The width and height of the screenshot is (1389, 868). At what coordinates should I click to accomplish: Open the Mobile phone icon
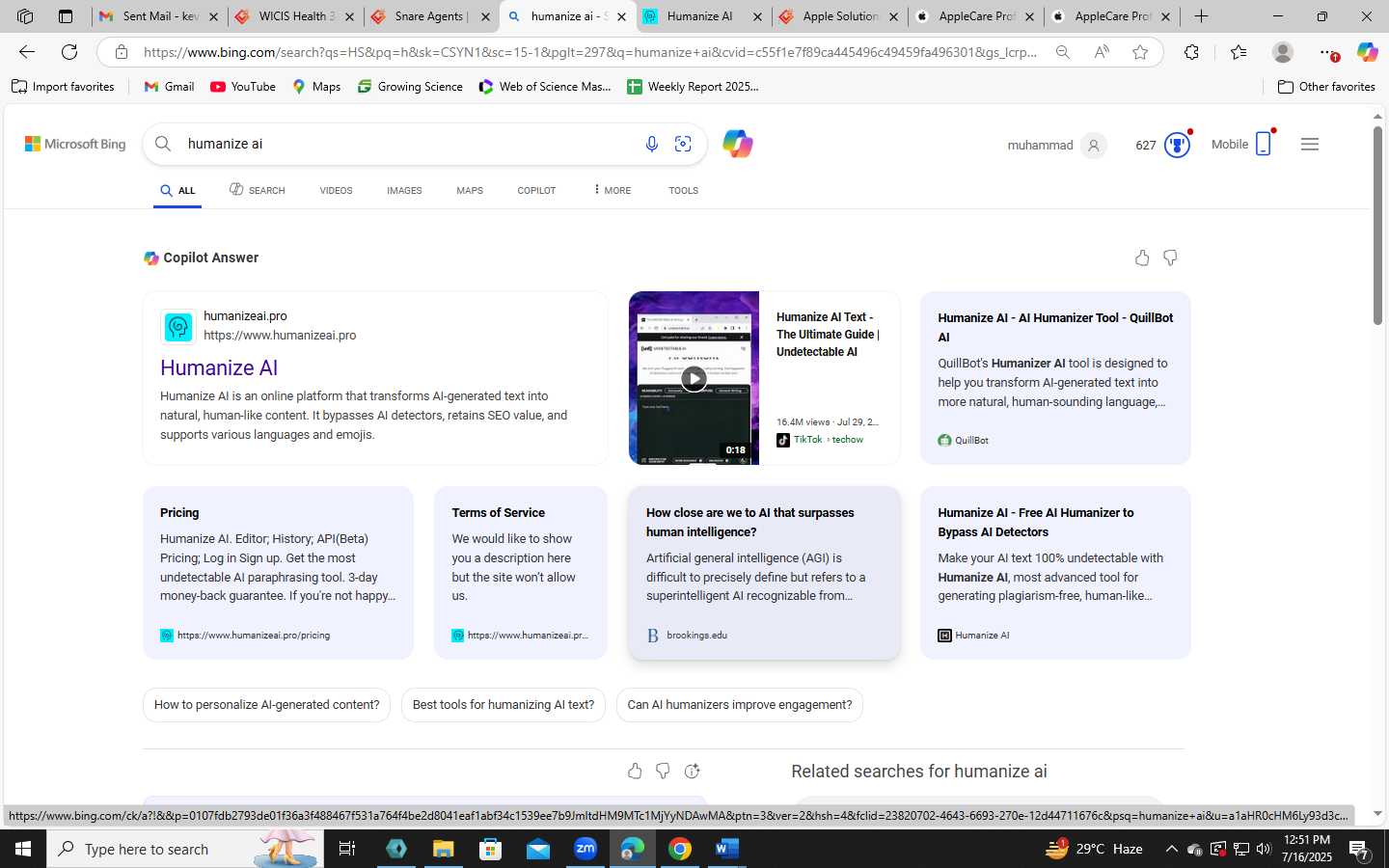1264,144
